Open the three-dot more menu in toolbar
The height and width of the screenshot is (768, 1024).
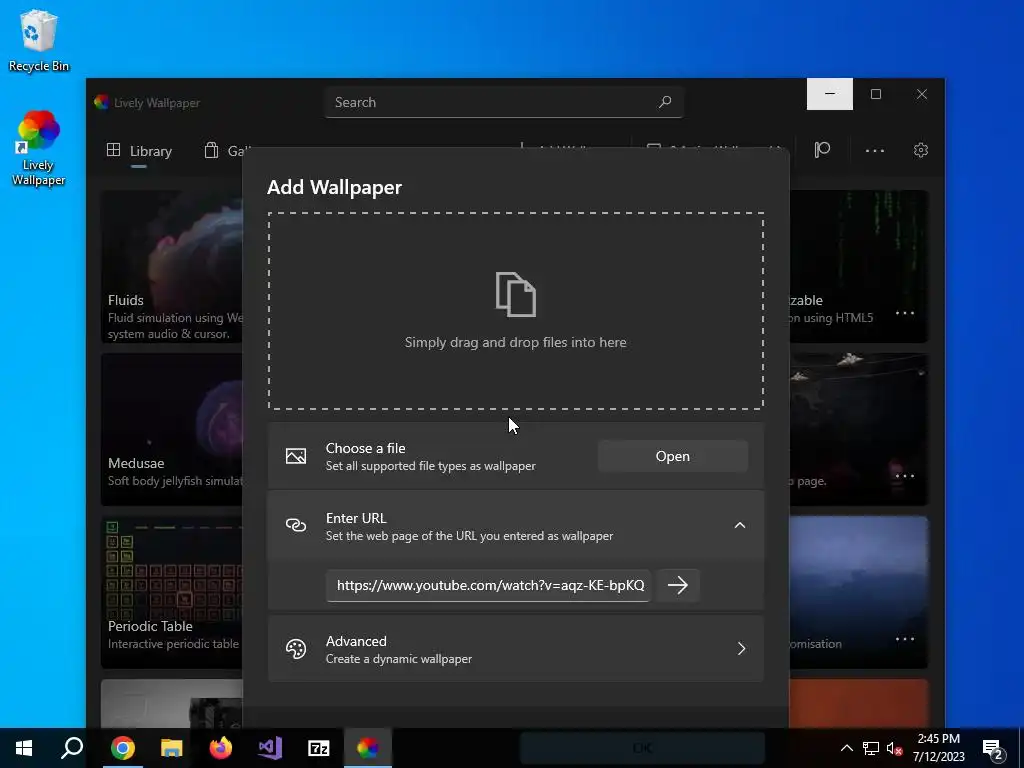click(874, 151)
